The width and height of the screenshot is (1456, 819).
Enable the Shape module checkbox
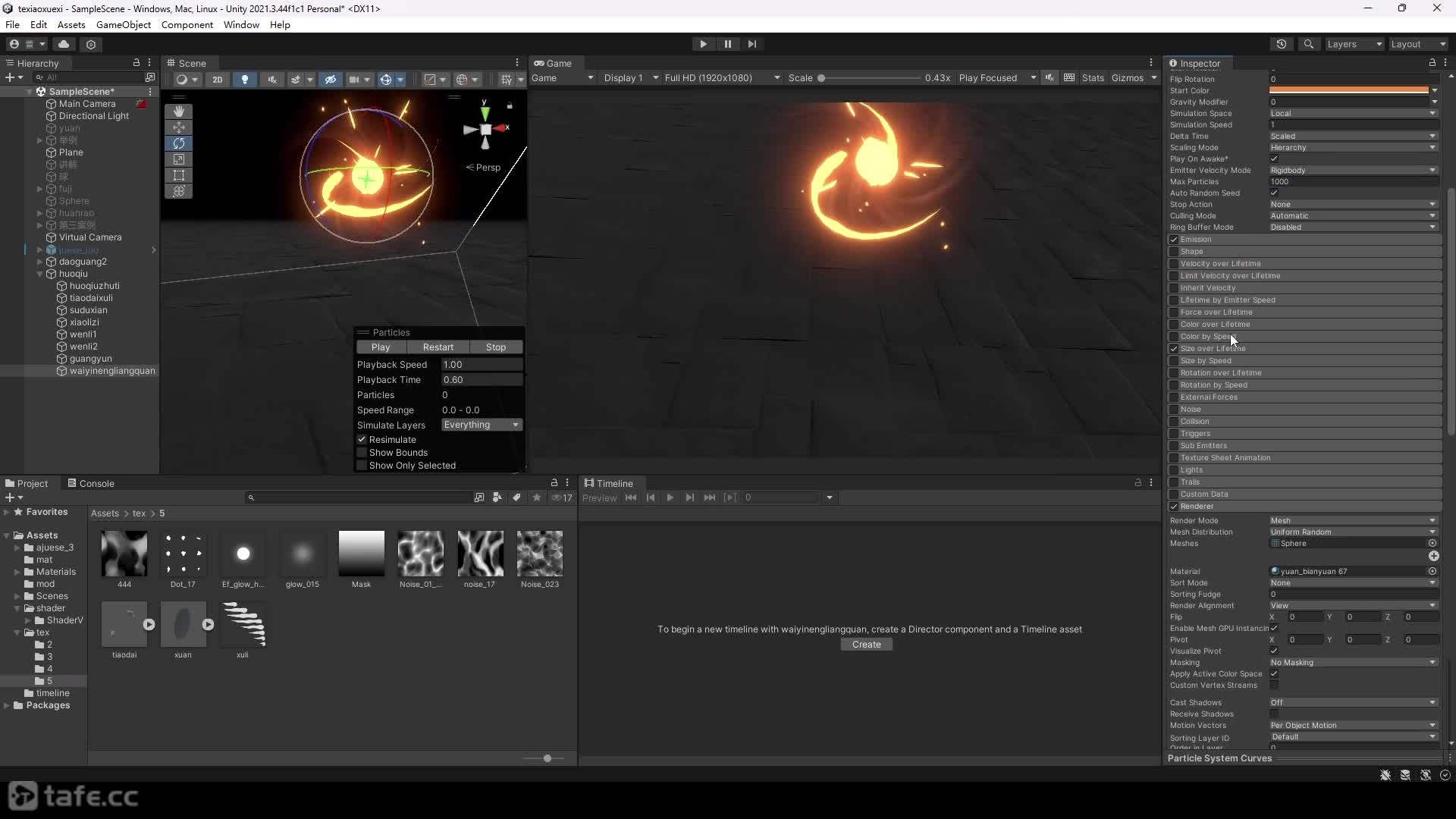(1174, 252)
